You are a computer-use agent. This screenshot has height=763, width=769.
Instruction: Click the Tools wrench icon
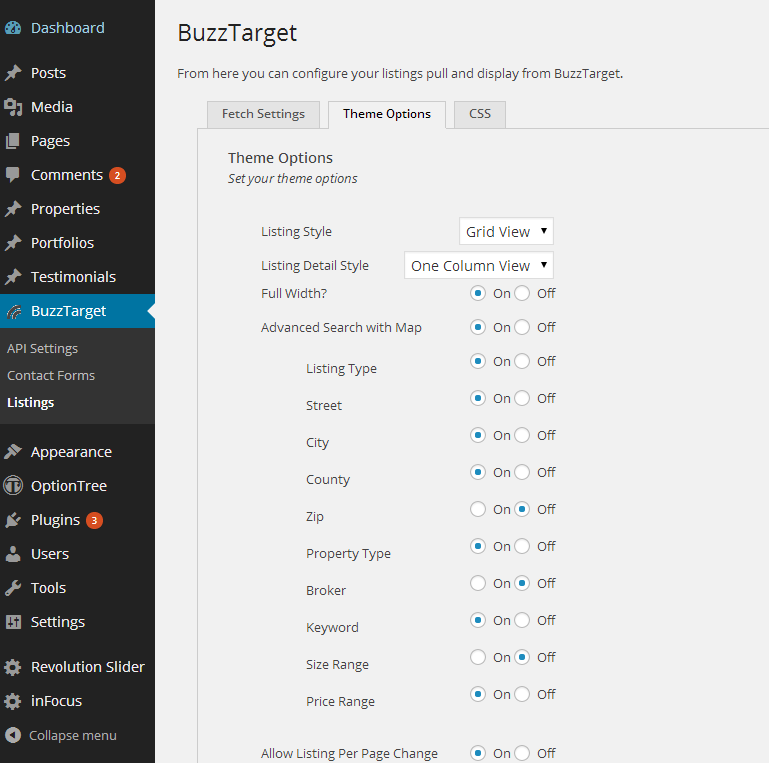click(x=13, y=588)
